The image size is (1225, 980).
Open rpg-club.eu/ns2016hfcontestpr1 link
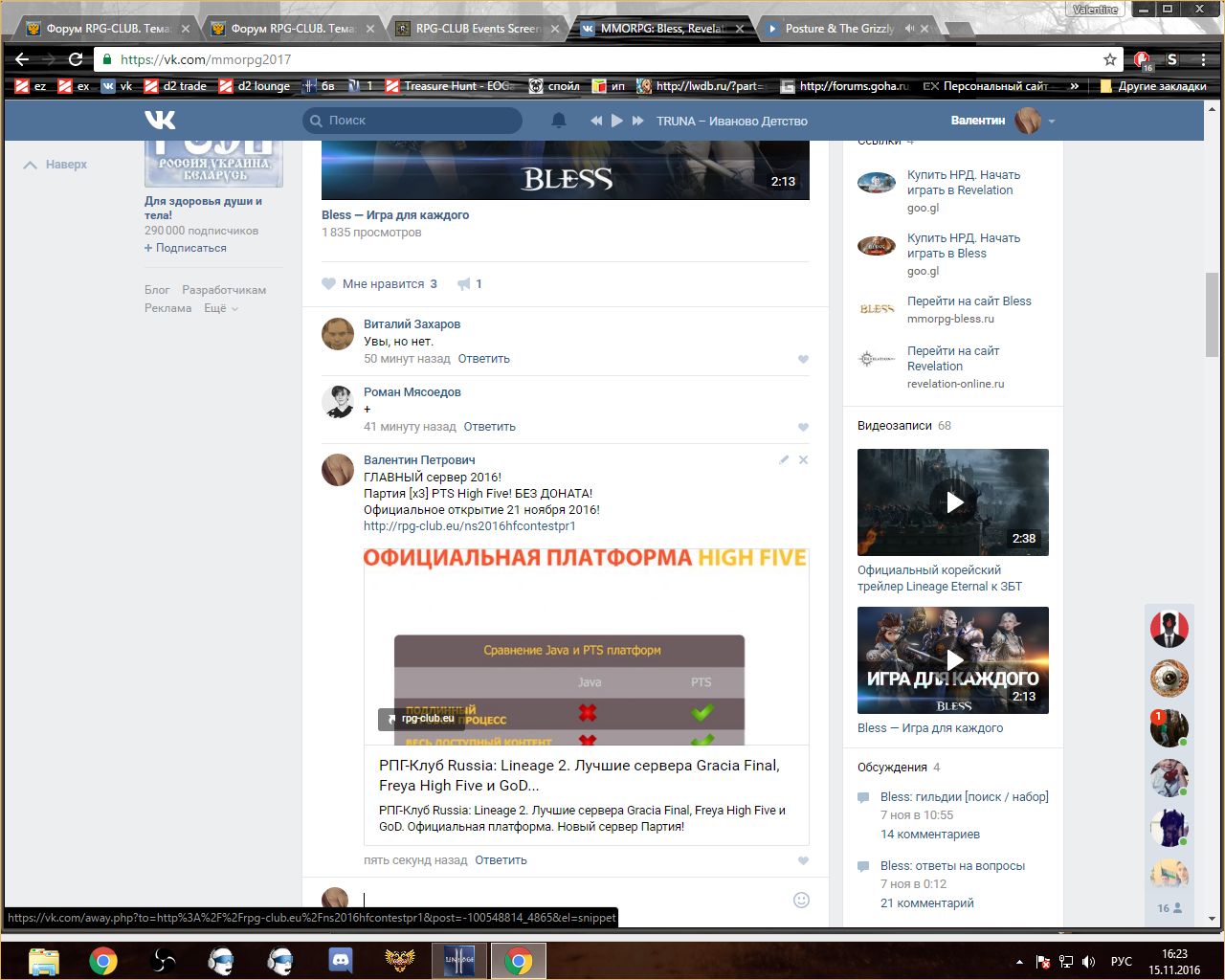(469, 526)
